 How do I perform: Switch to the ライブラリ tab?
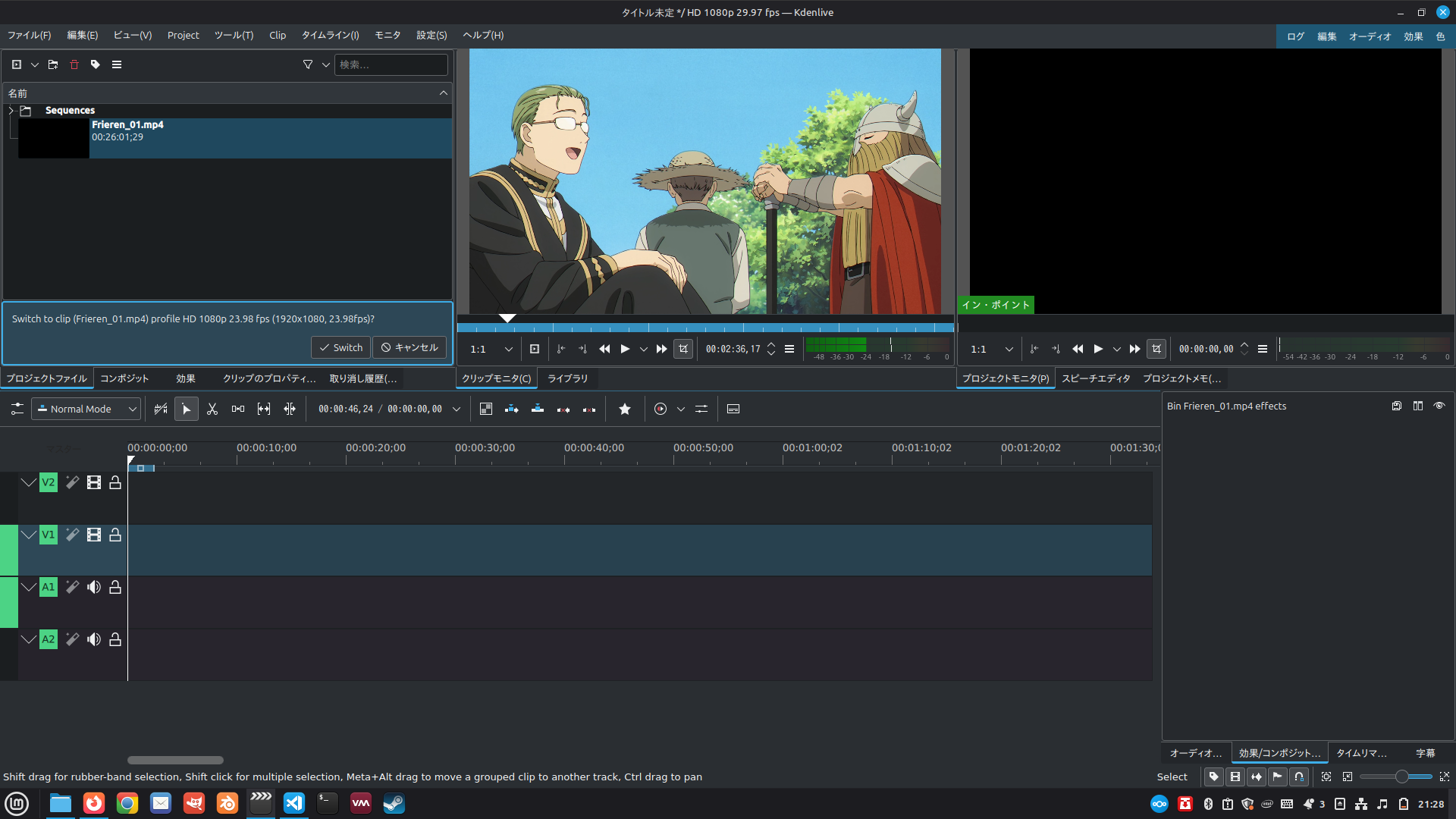pos(567,378)
